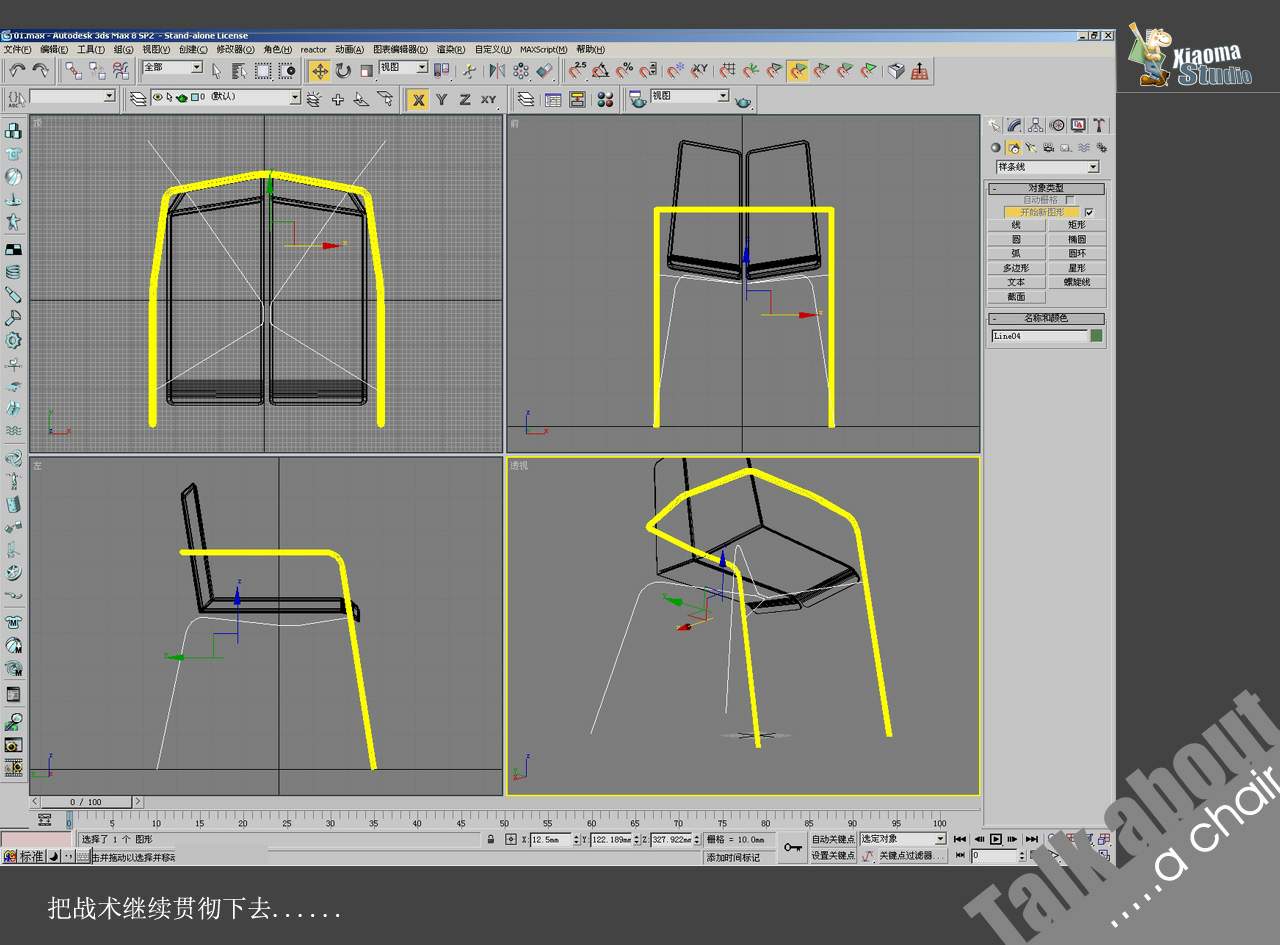Click the green object color swatch
This screenshot has height=945, width=1280.
point(1096,336)
